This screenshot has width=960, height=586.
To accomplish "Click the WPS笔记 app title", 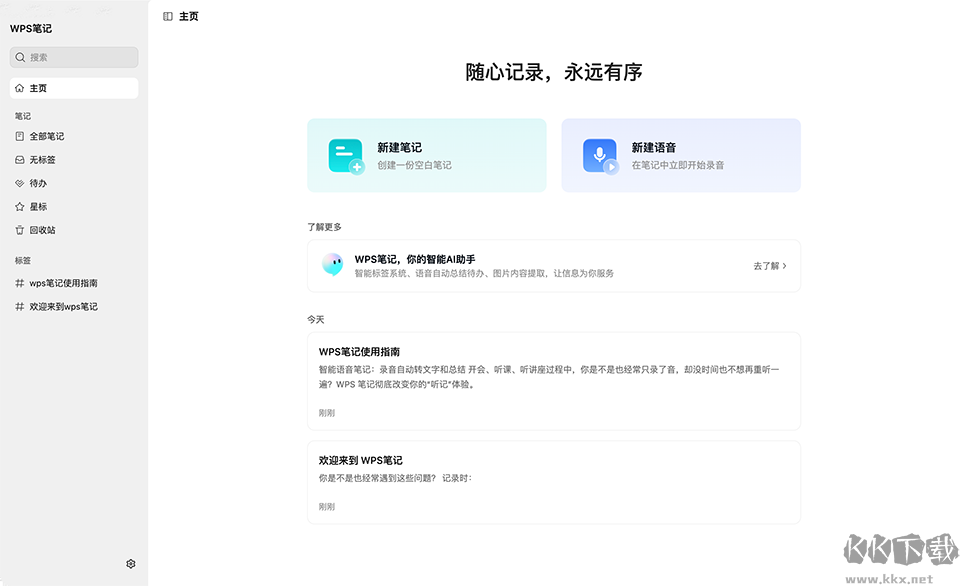I will click(31, 29).
